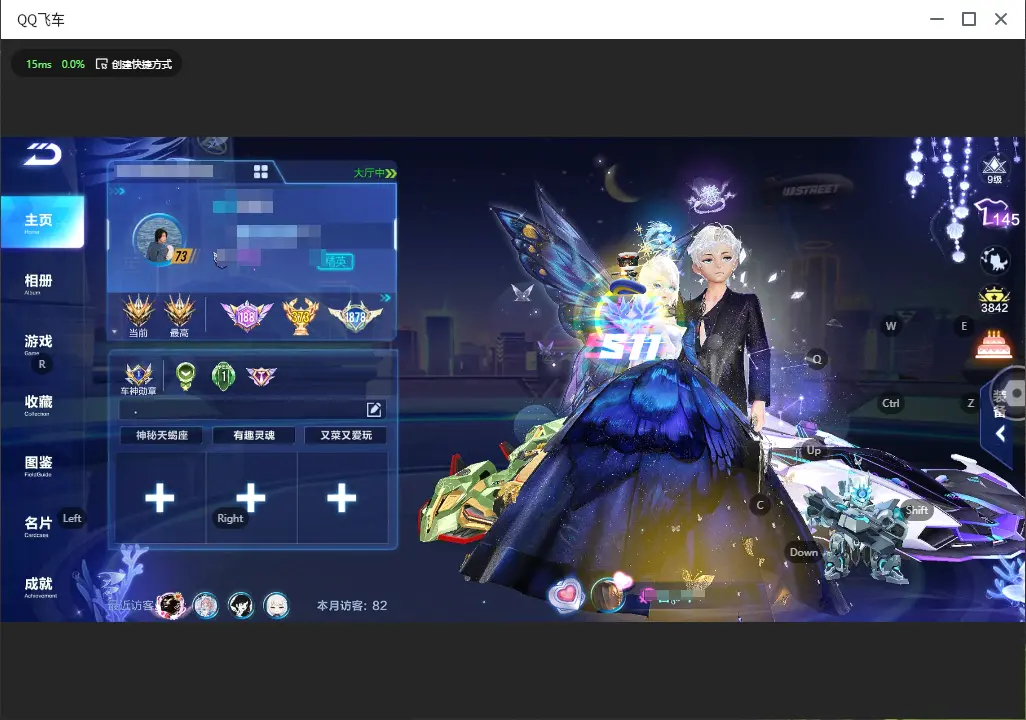Screen dimensions: 1026x720
Task: Click the Shift key overlay button
Action: click(916, 511)
